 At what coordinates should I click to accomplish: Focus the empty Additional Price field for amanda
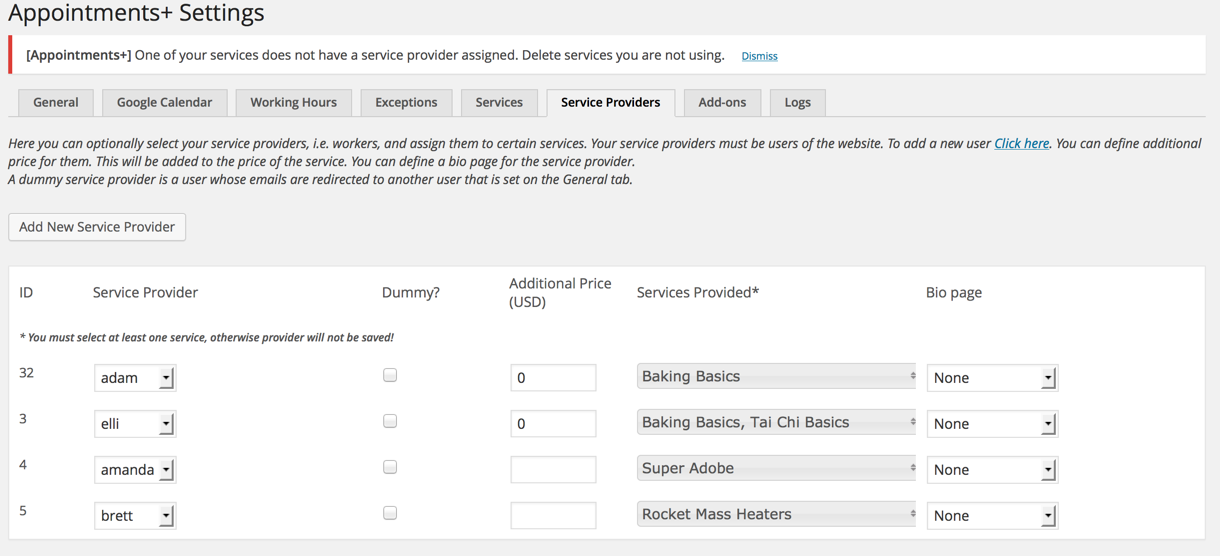point(553,470)
